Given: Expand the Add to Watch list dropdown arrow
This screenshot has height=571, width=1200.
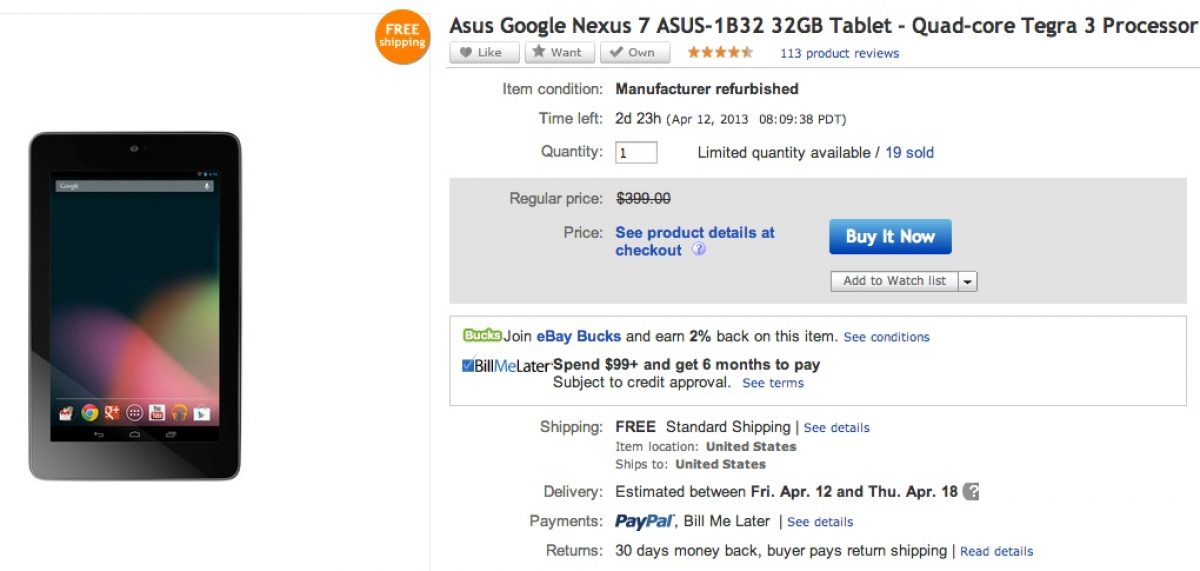Looking at the screenshot, I should [967, 281].
